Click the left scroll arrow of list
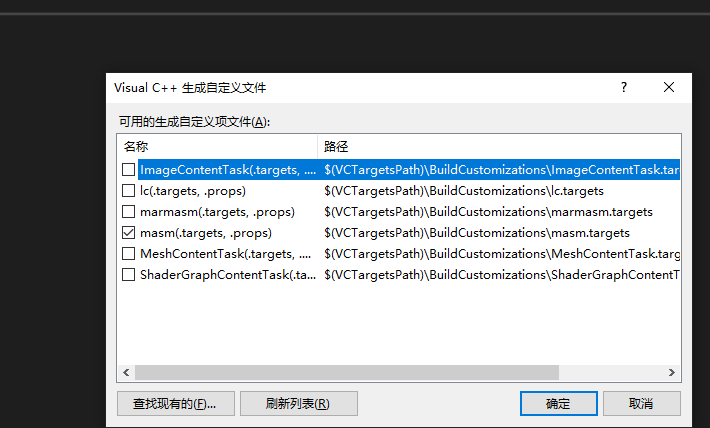This screenshot has height=428, width=710. [x=126, y=372]
